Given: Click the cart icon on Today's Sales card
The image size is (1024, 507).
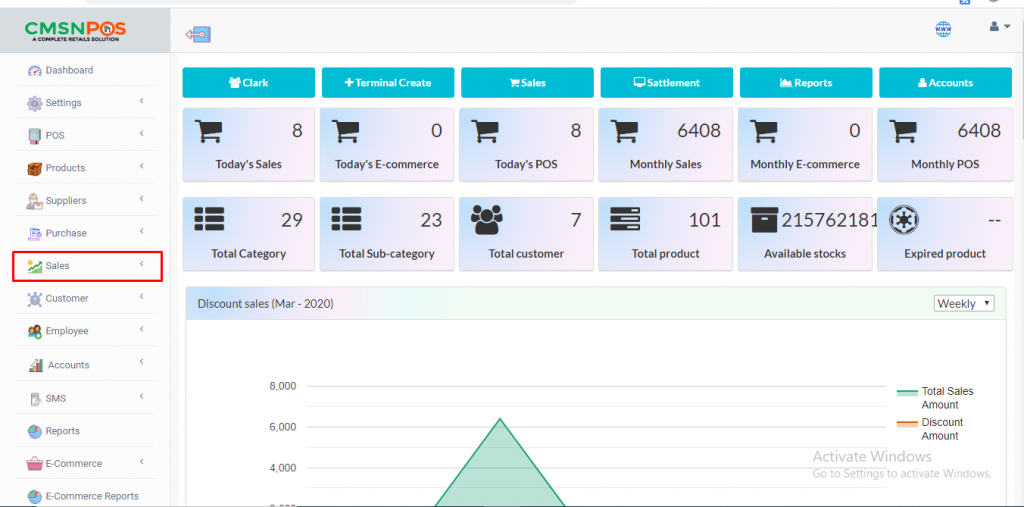Looking at the screenshot, I should click(208, 131).
